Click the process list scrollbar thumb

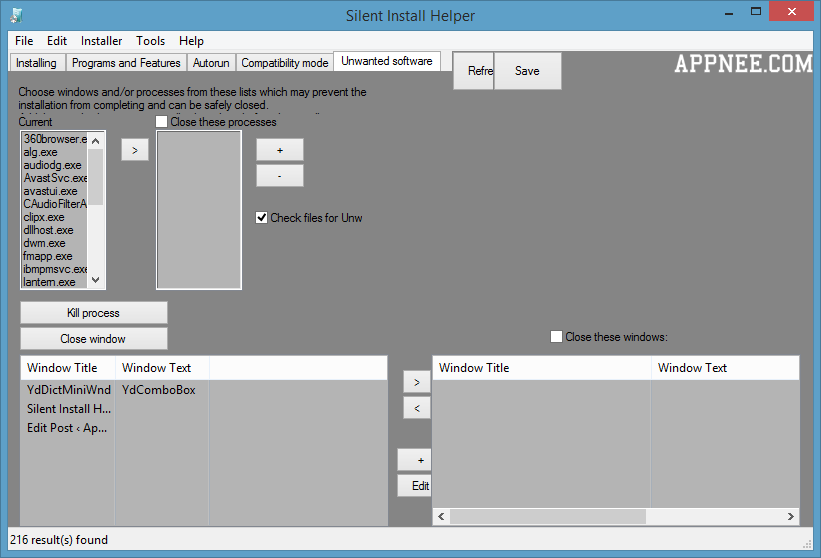point(95,177)
